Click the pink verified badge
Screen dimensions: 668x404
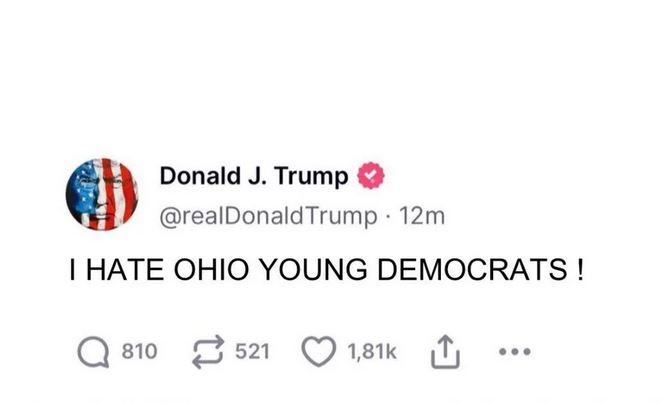(x=371, y=176)
